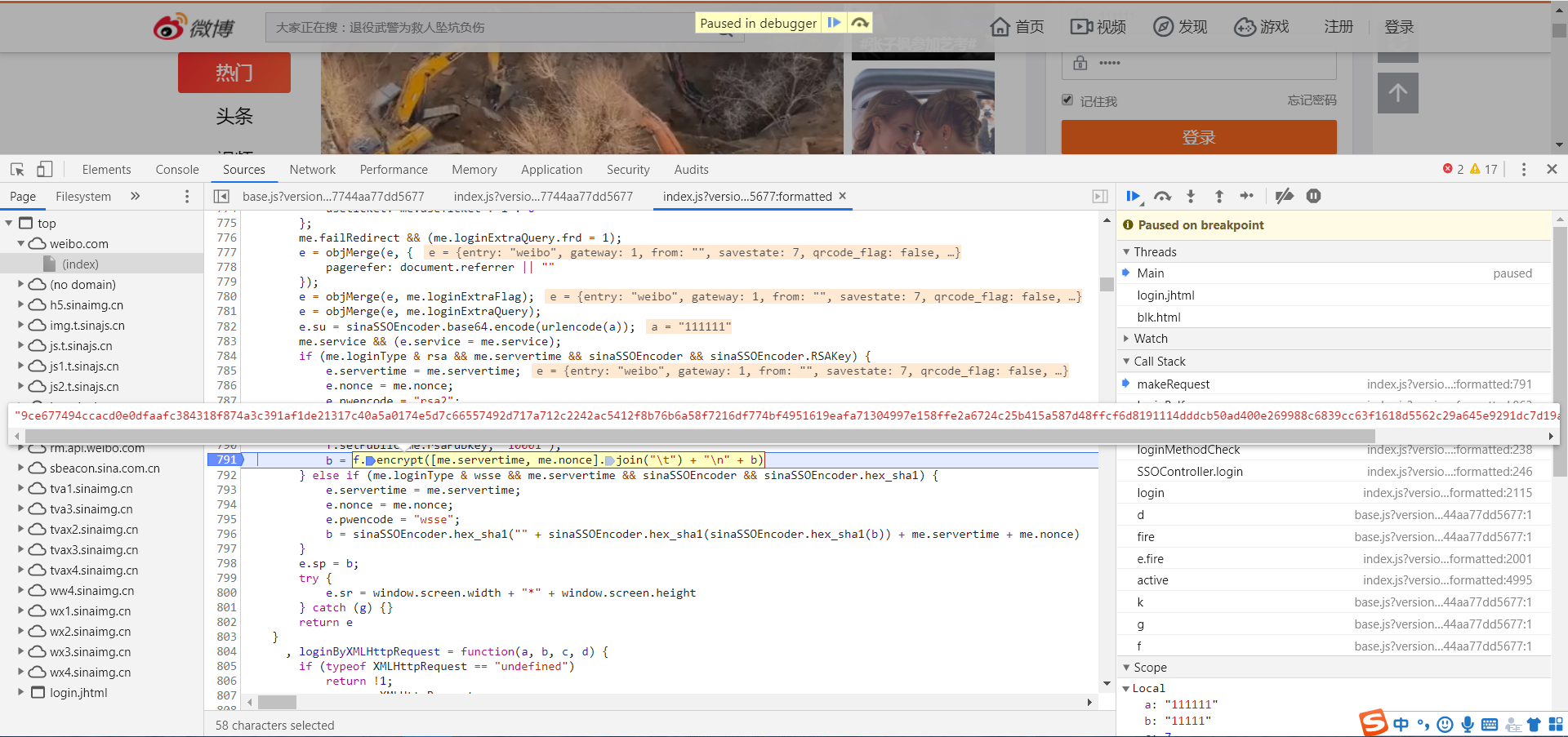Click the Weibo logo

coord(194,28)
